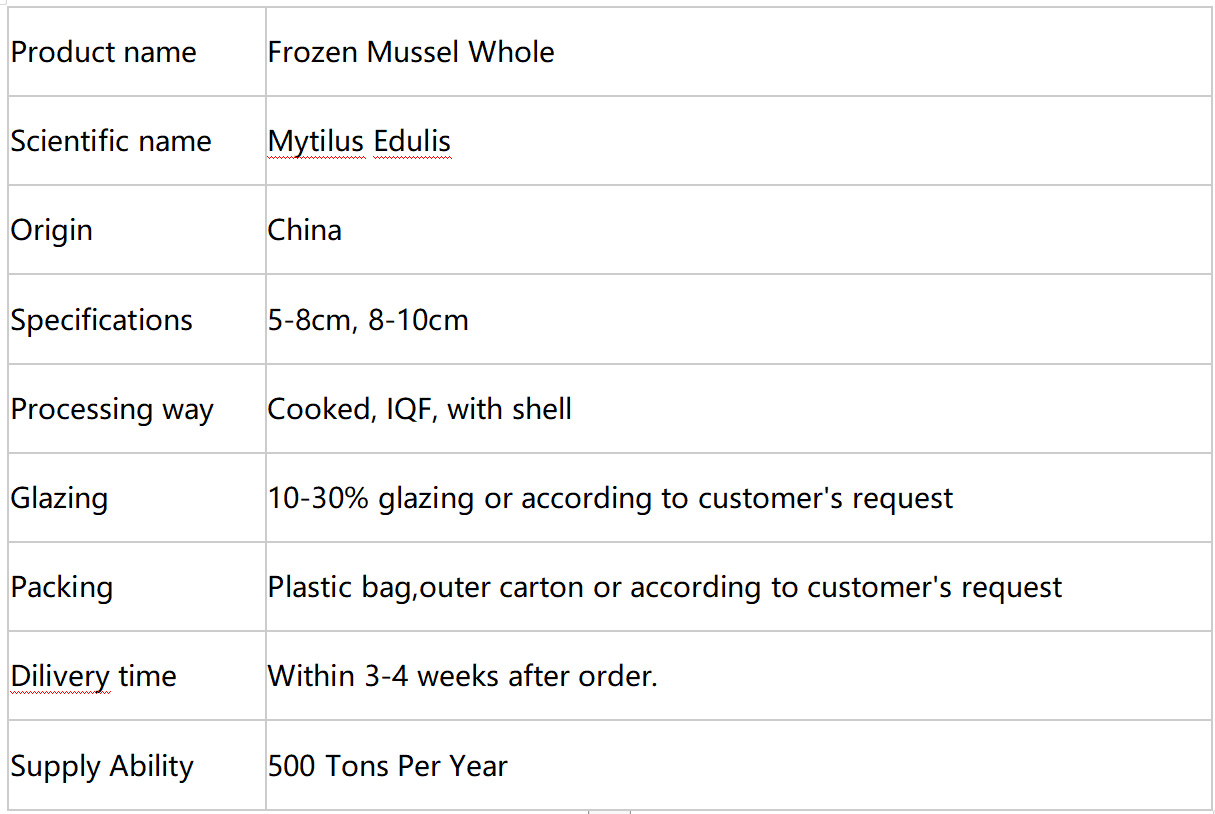1215x814 pixels.
Task: Click the '500 Tons Per Year' cell
Action: pyautogui.click(x=738, y=765)
